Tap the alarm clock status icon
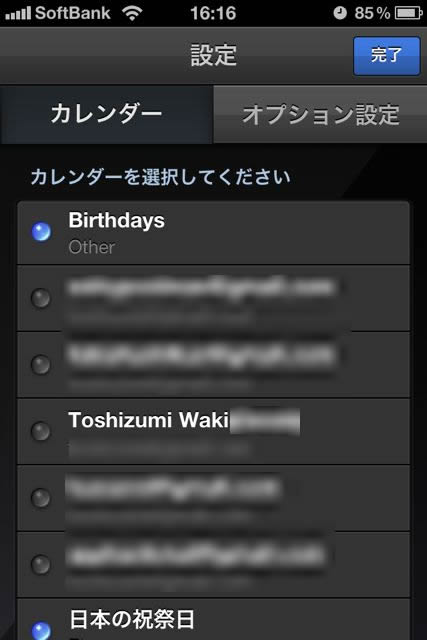 [340, 13]
